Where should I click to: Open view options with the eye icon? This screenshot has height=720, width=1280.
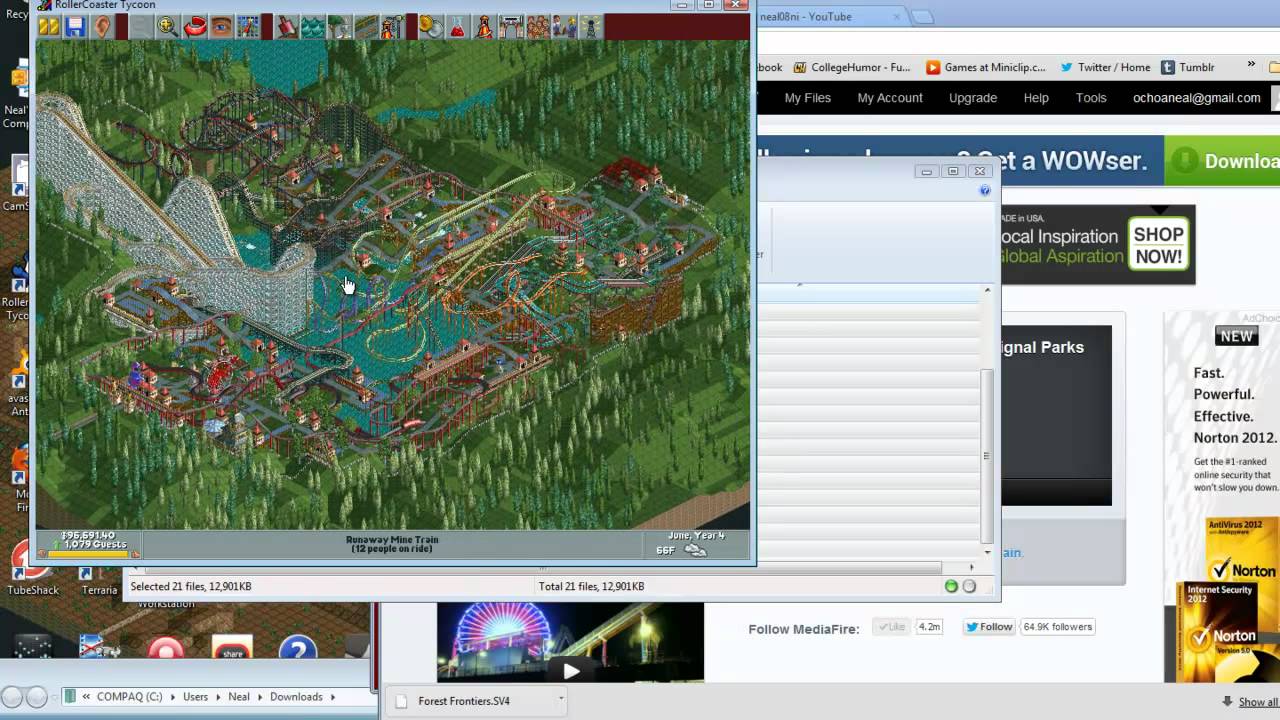pos(222,27)
